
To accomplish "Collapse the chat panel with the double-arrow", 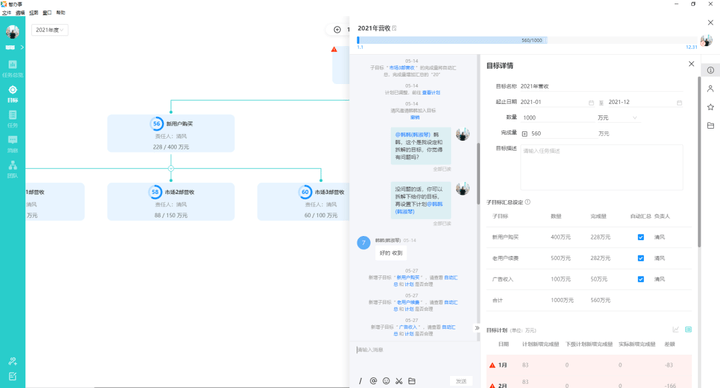I will tap(477, 328).
